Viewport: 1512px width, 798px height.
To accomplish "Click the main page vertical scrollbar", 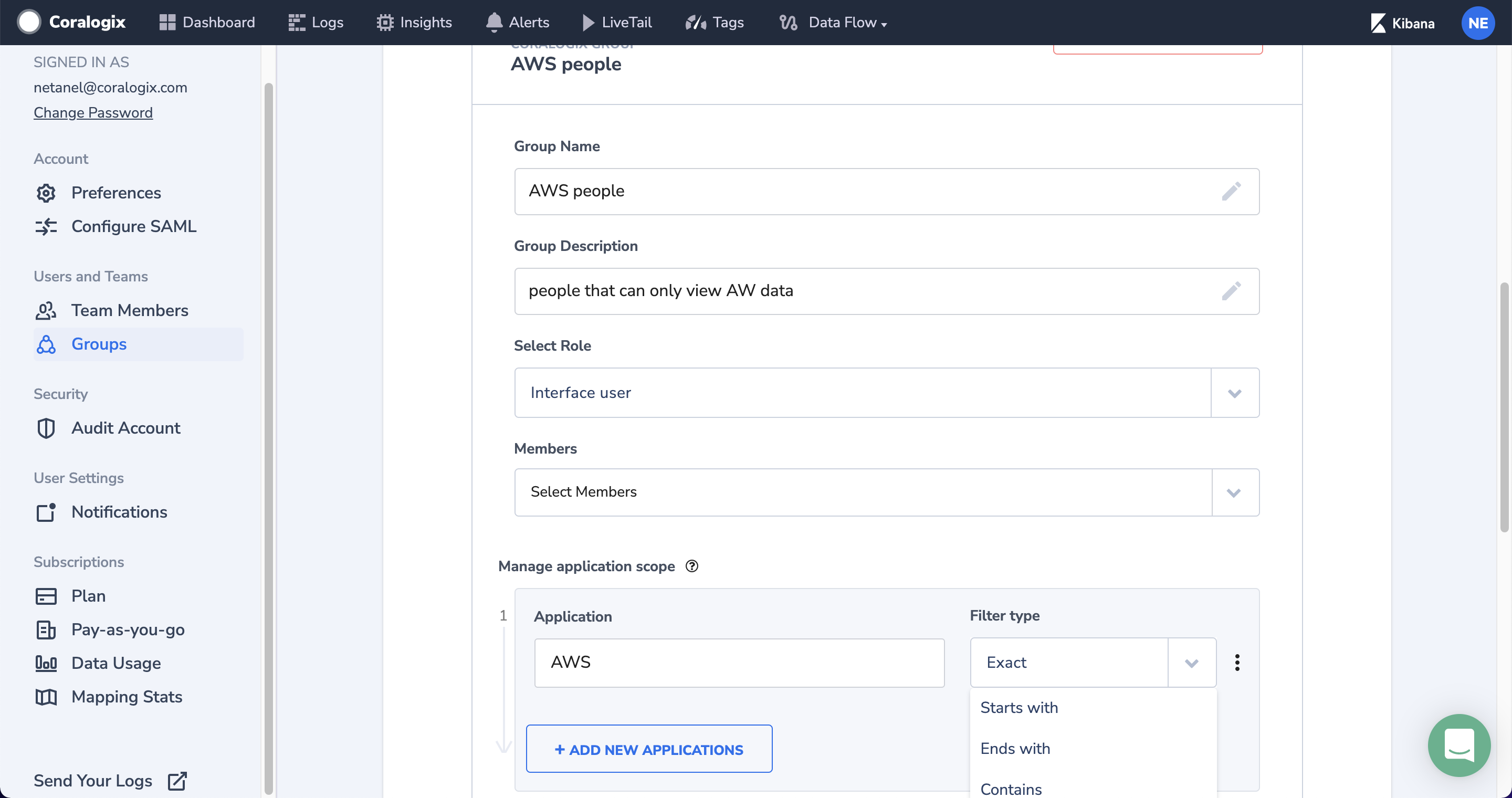I will pos(1503,407).
